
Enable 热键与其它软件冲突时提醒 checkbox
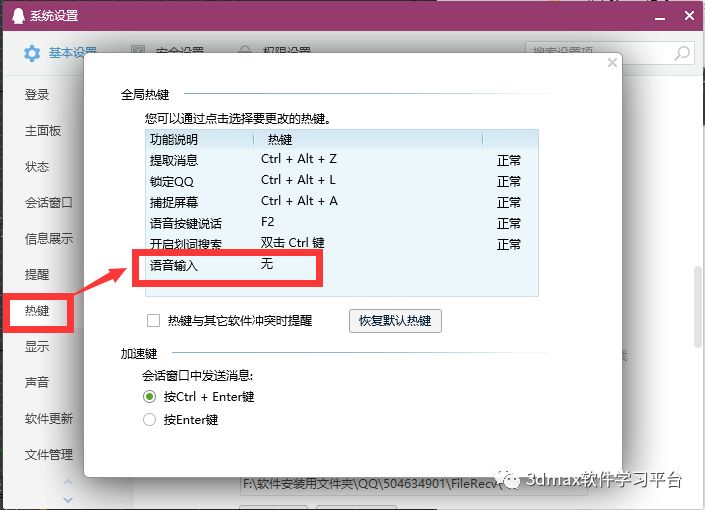153,321
